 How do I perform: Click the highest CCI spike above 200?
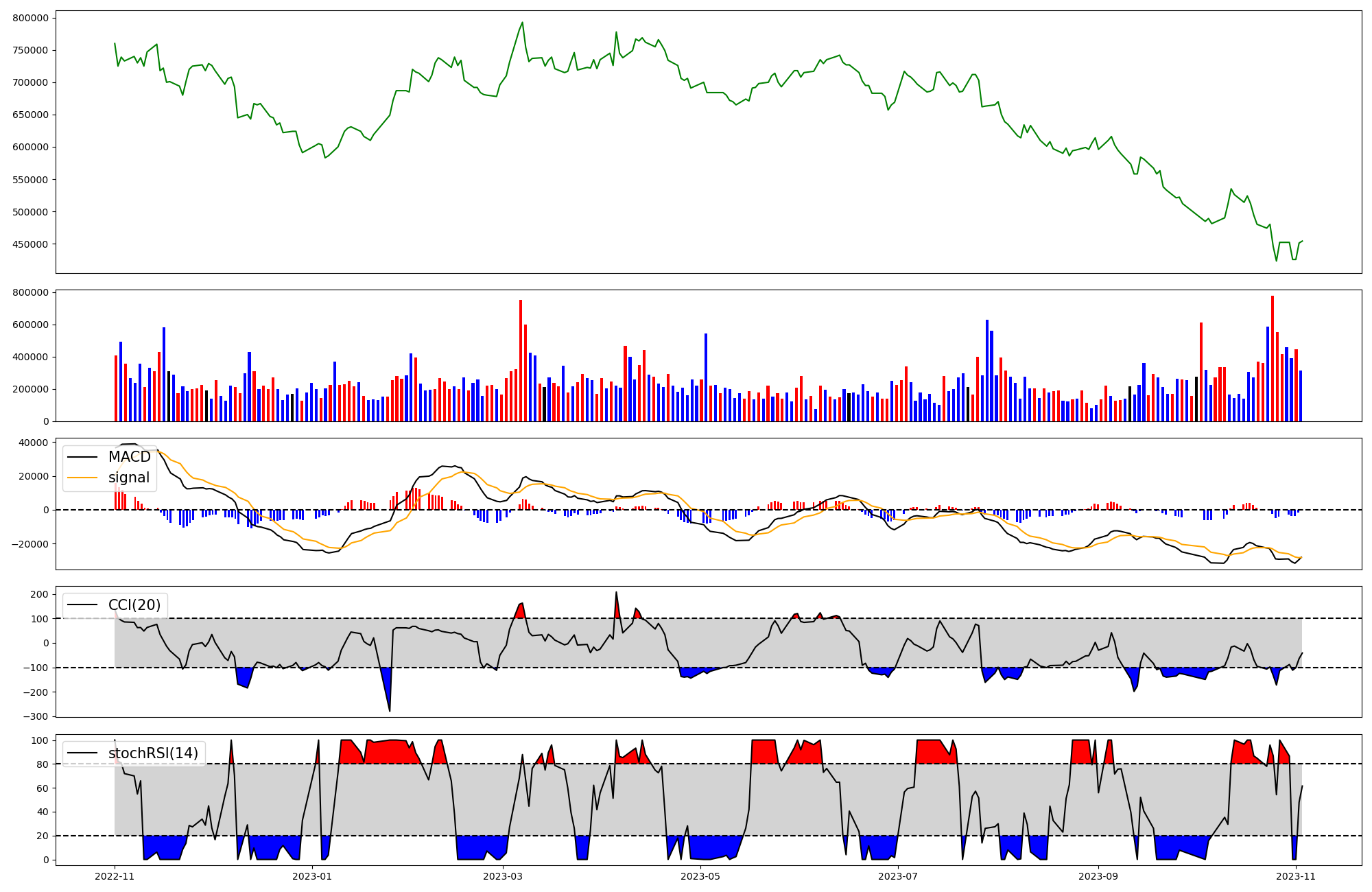pos(616,593)
